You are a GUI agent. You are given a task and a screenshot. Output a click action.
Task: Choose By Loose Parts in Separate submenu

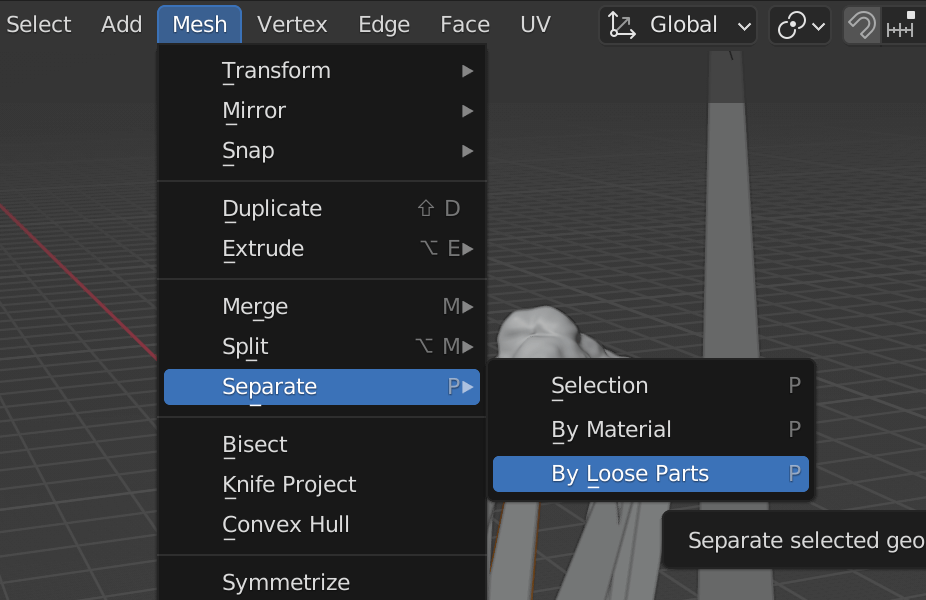pos(651,474)
